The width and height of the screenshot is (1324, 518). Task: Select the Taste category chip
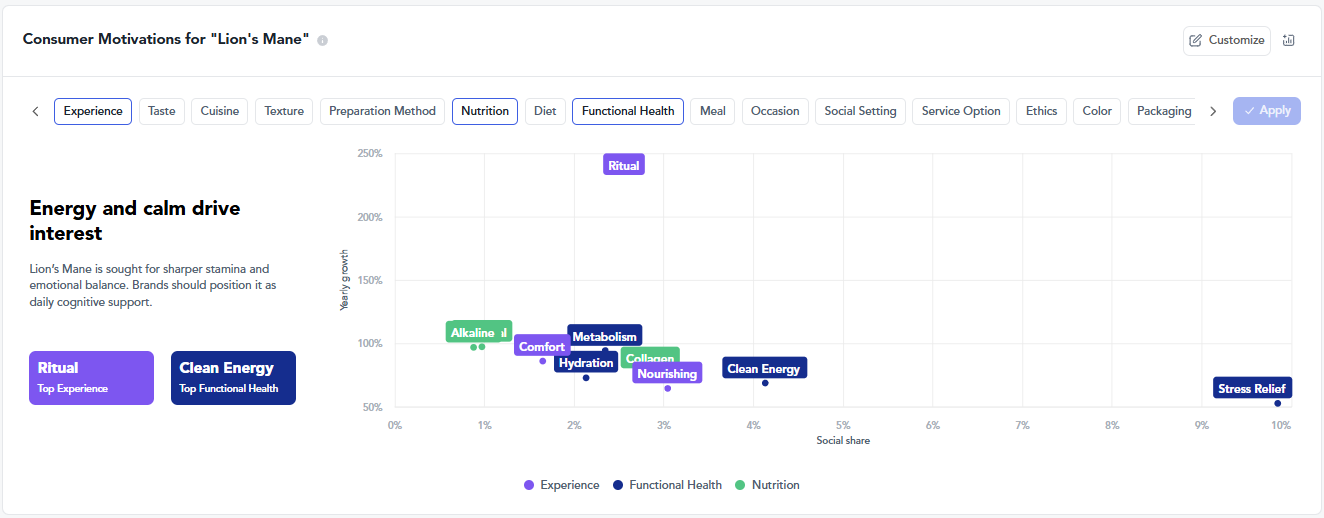pos(162,111)
